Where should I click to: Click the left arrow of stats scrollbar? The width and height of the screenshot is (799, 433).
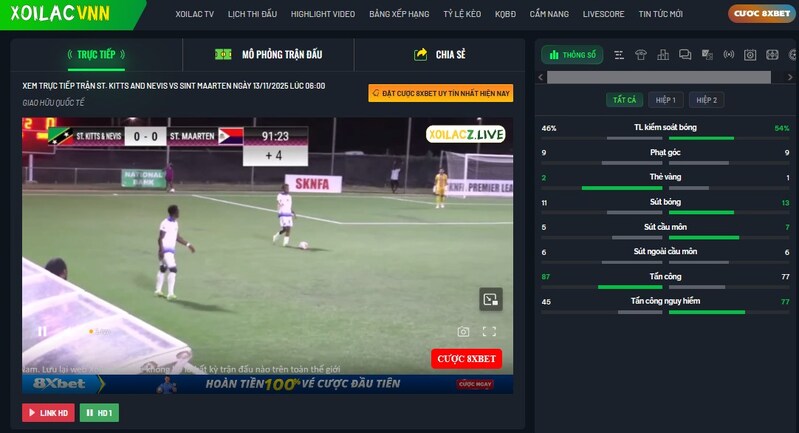point(541,77)
